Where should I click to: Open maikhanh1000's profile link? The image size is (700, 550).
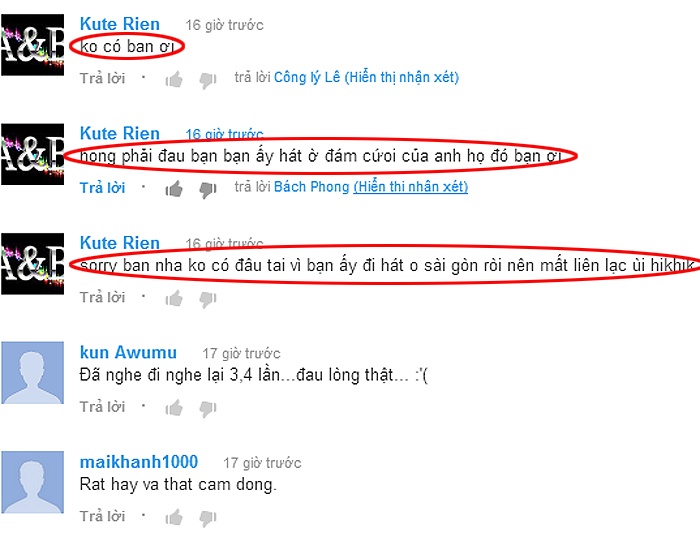(x=139, y=462)
